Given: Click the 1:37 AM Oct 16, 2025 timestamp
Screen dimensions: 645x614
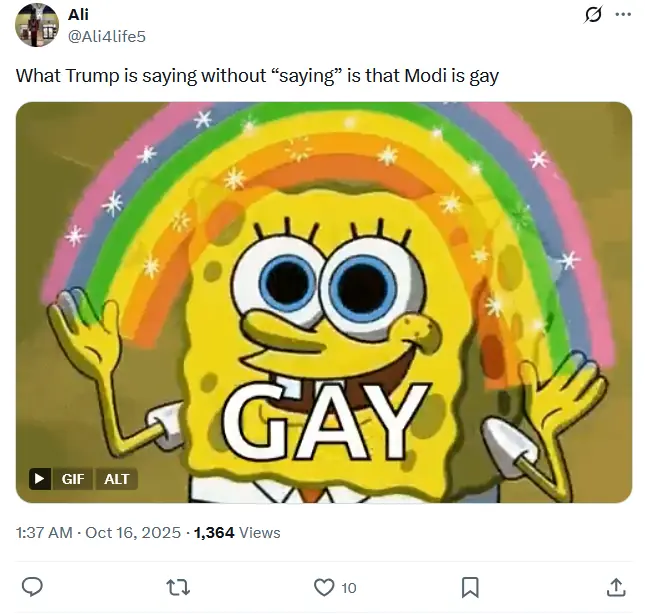Looking at the screenshot, I should click(x=98, y=533).
